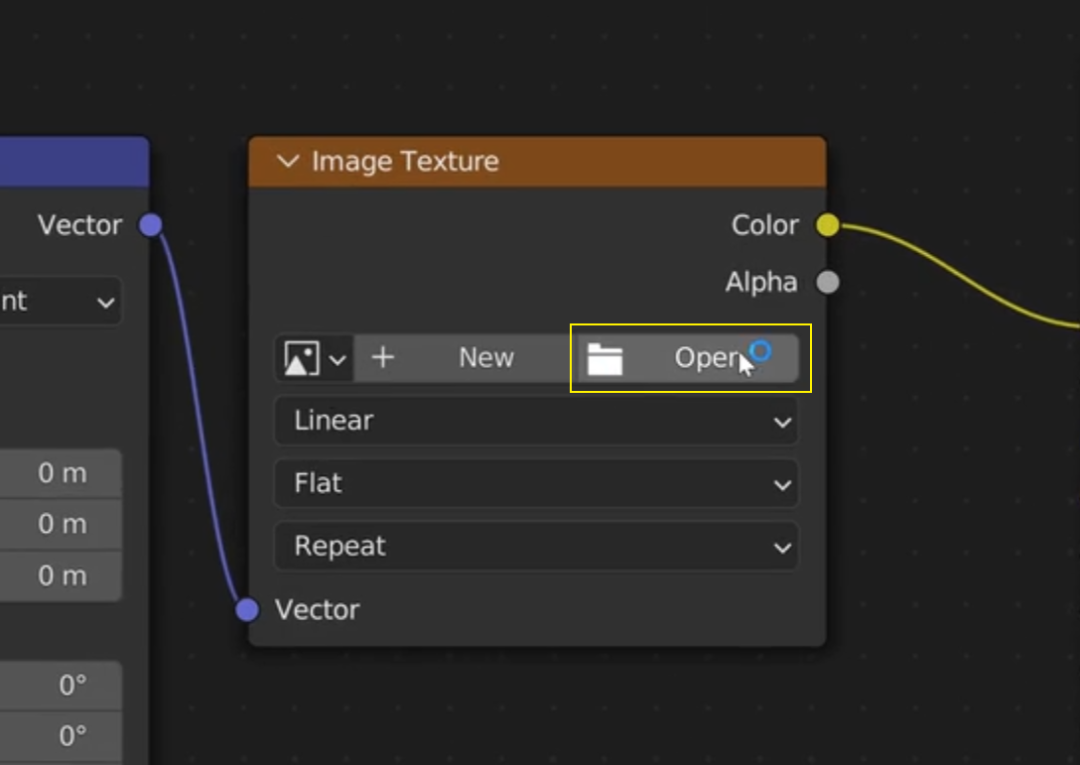Click the yellow Color output socket
Image resolution: width=1080 pixels, height=765 pixels.
827,225
